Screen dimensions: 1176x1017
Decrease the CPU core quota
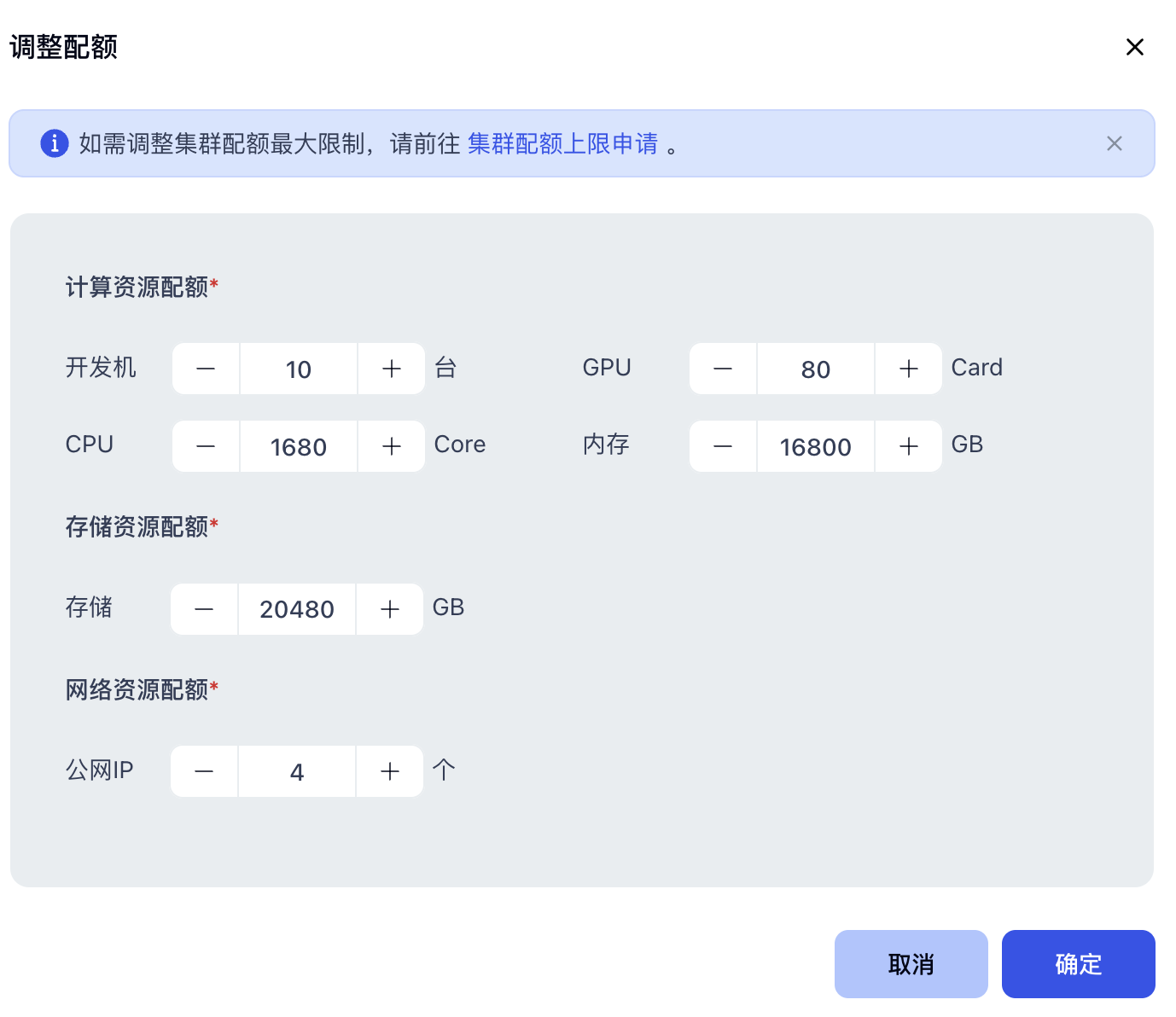[206, 446]
